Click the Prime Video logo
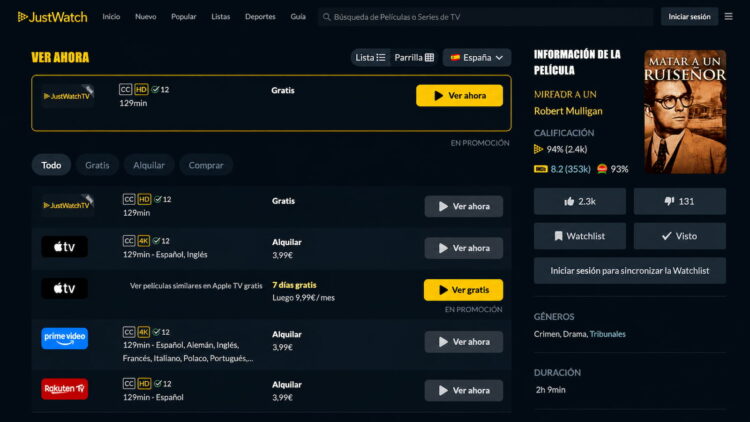This screenshot has height=422, width=750. coord(65,338)
